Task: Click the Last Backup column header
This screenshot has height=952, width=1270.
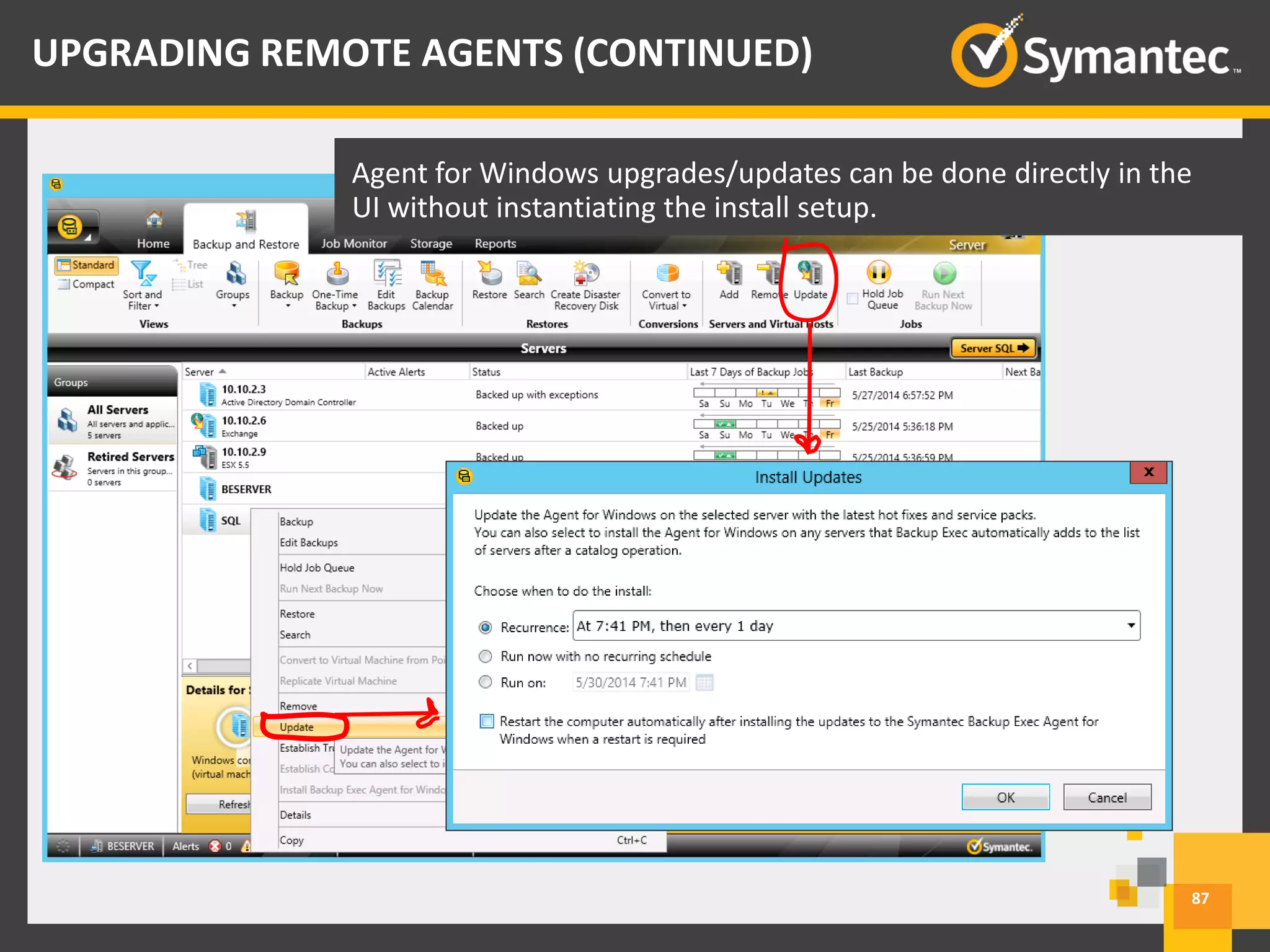Action: click(924, 372)
